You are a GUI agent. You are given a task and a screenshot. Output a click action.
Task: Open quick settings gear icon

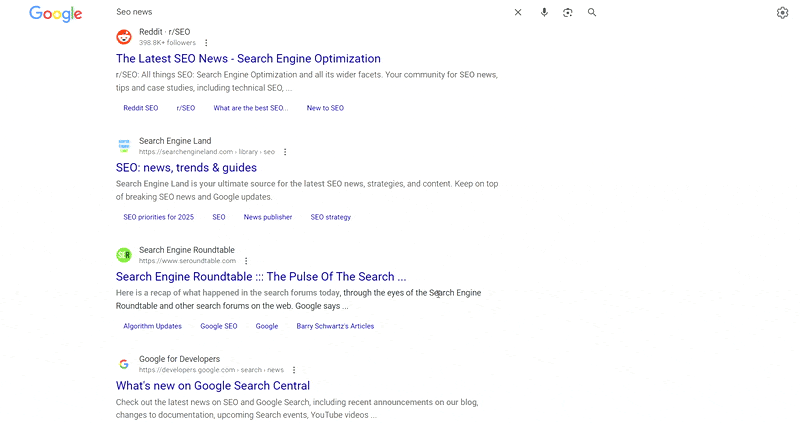(x=782, y=13)
